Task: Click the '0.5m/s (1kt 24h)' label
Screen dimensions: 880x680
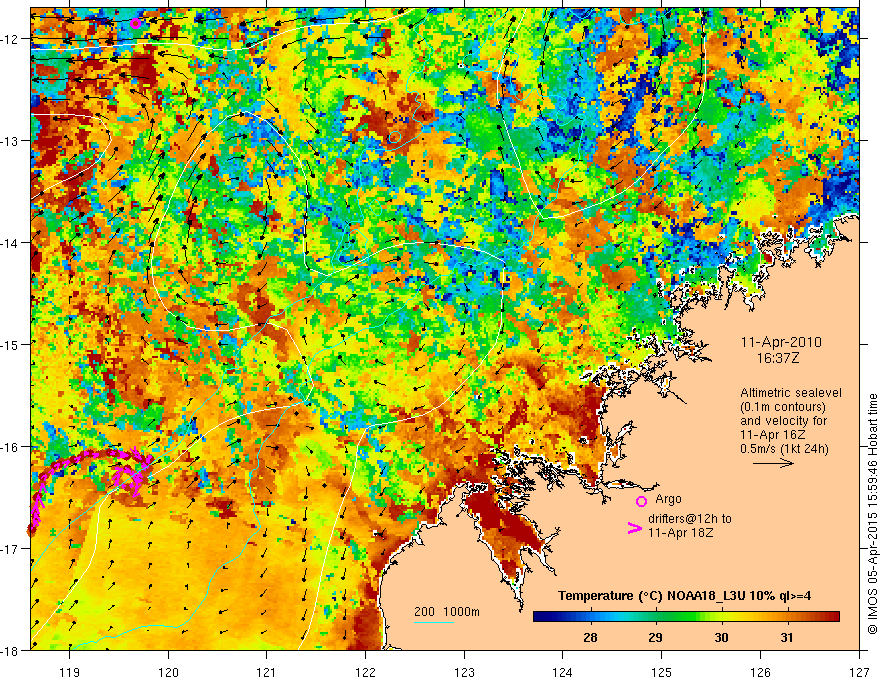Action: tap(784, 448)
